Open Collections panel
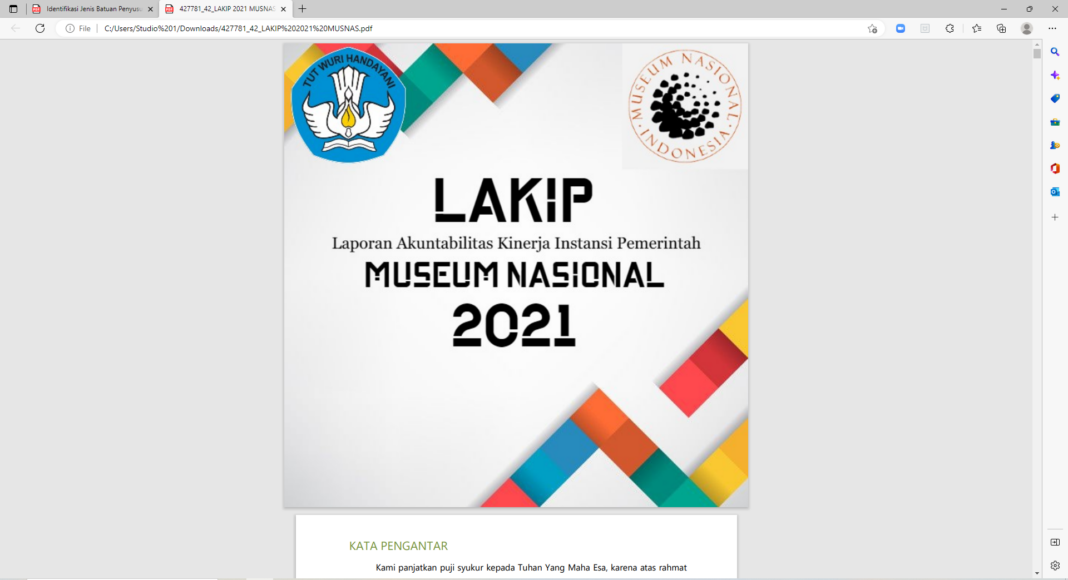The image size is (1068, 580). [x=1001, y=29]
